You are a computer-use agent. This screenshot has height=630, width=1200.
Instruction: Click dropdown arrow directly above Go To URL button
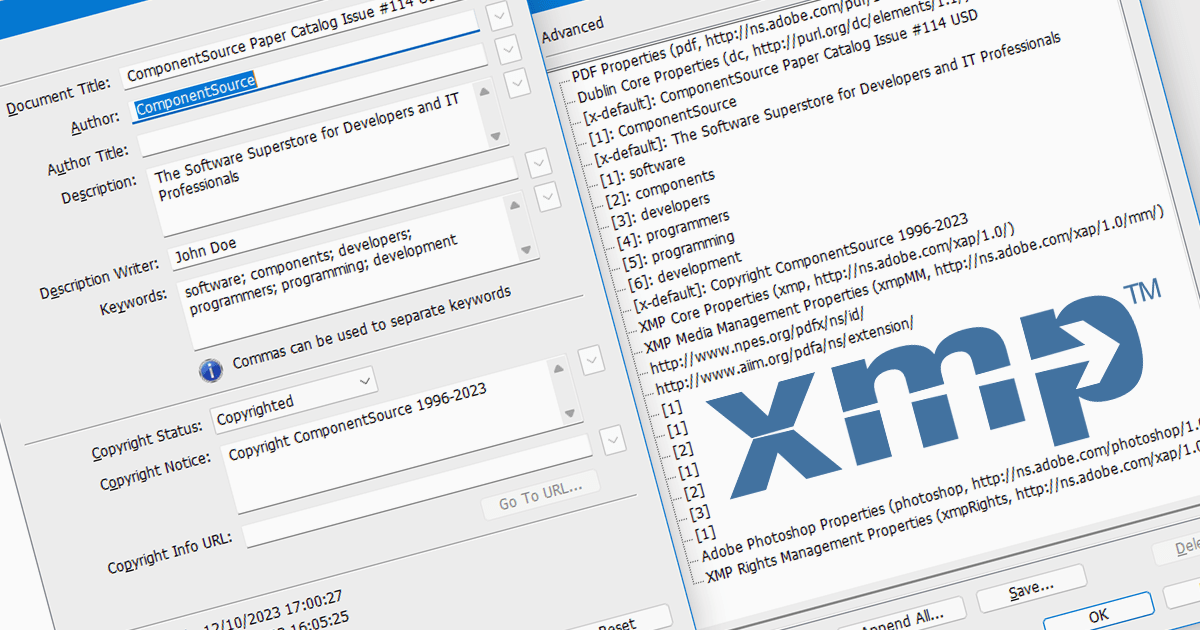pos(612,439)
